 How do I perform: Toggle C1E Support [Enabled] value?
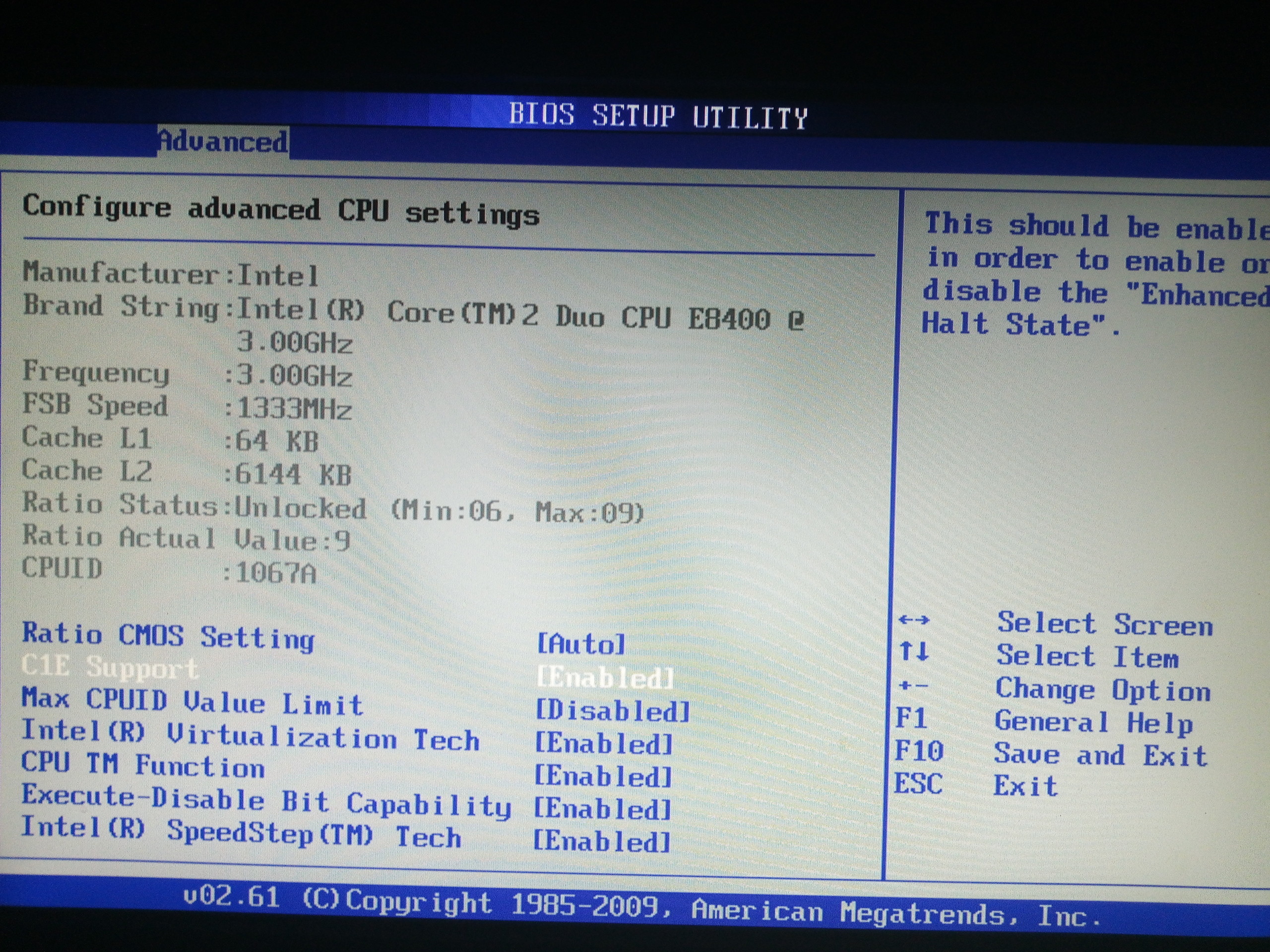click(x=606, y=678)
